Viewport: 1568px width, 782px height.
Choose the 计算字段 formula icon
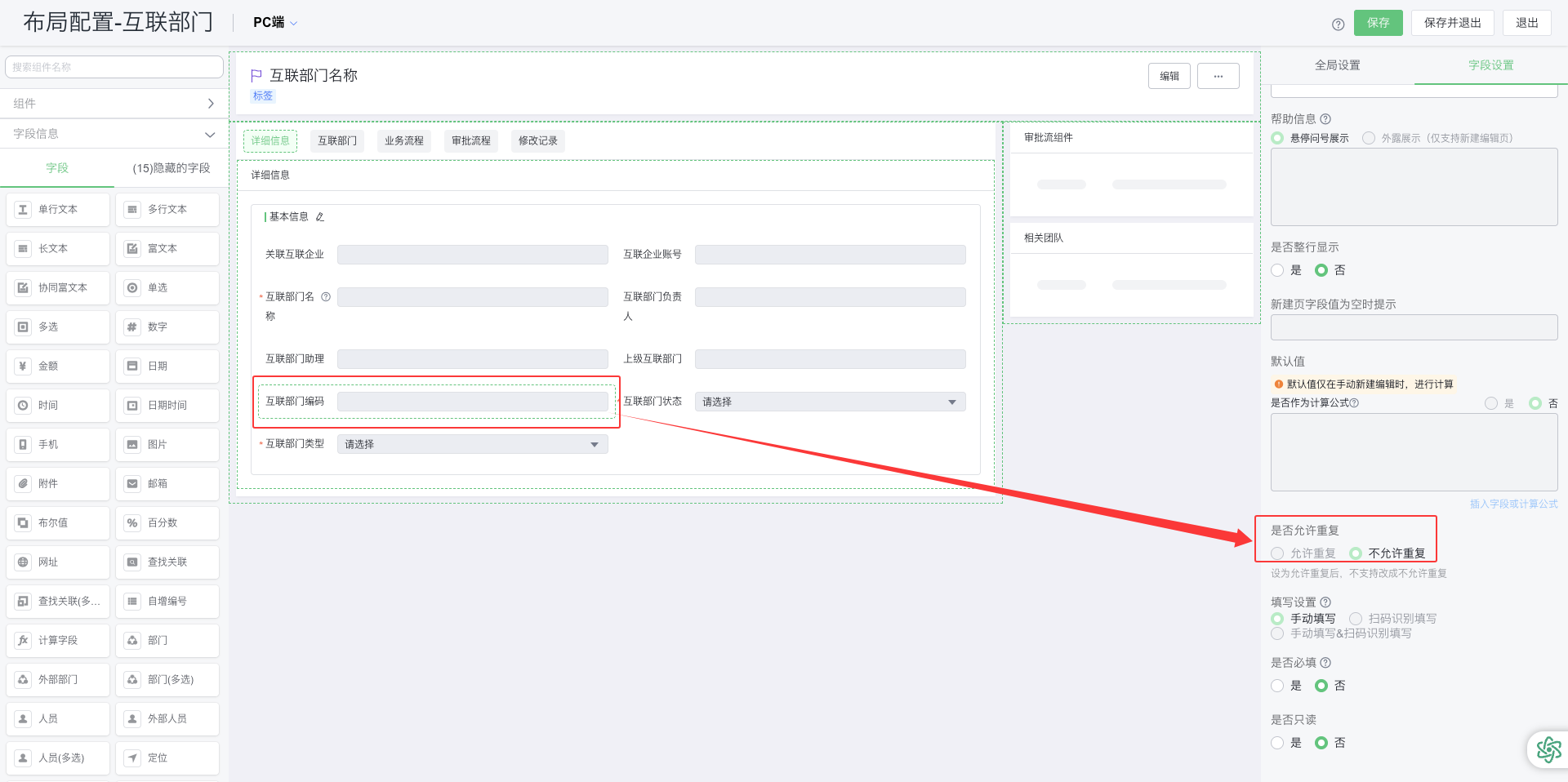coord(23,641)
